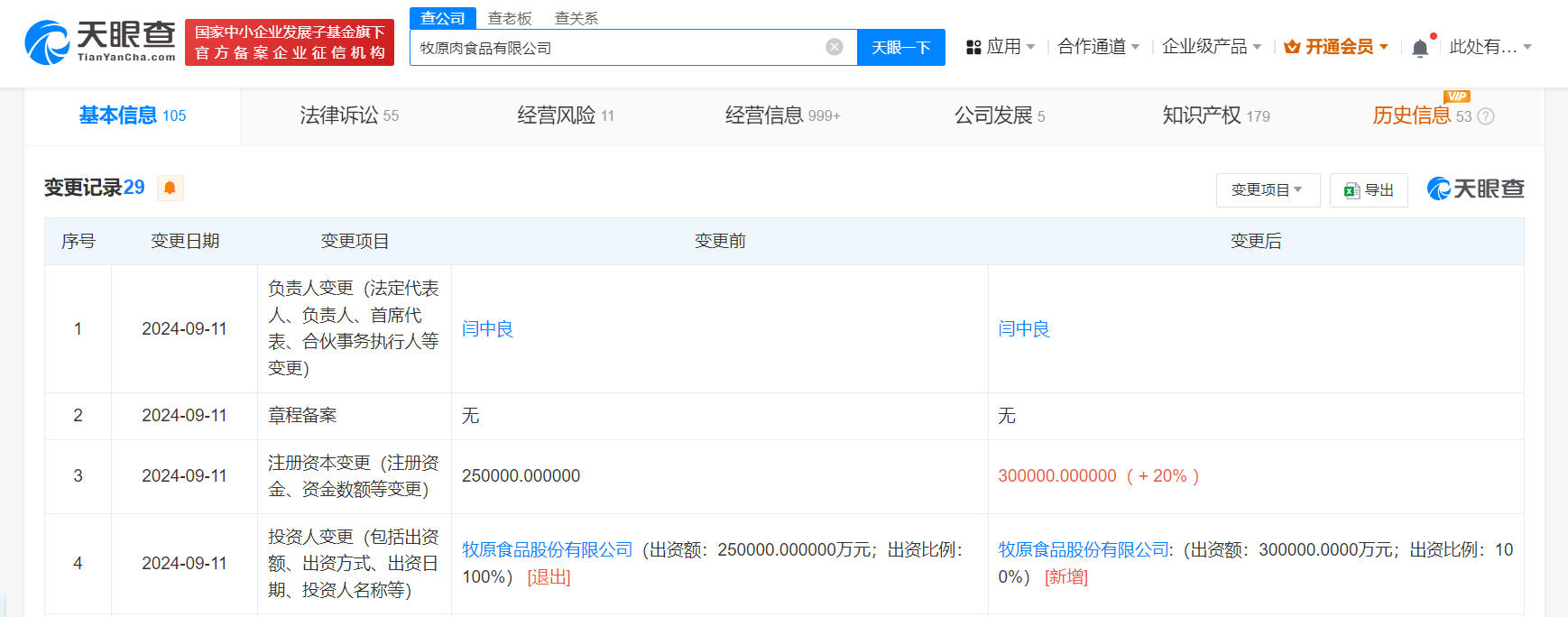Open the 开通会员 membership menu
The height and width of the screenshot is (617, 1568).
pos(1336,47)
